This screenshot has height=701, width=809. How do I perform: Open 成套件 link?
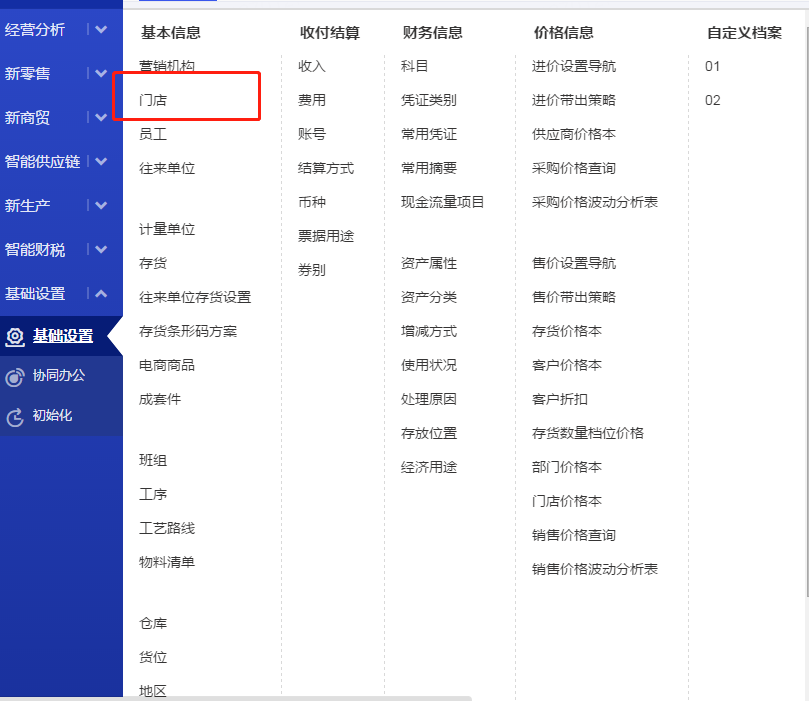tap(160, 399)
